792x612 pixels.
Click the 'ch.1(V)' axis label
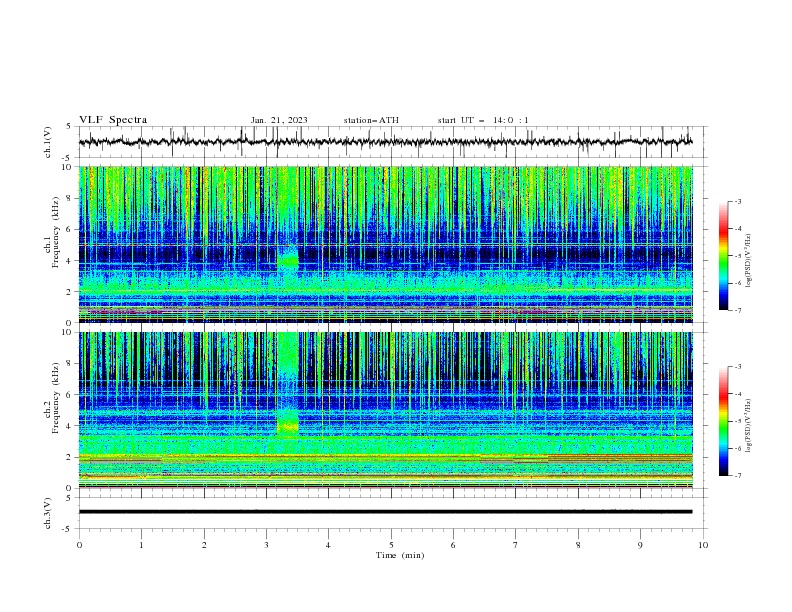pyautogui.click(x=48, y=142)
